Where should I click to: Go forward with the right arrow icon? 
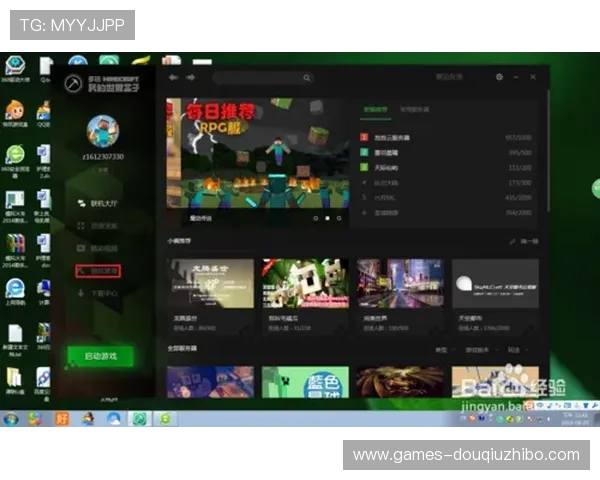tap(191, 77)
